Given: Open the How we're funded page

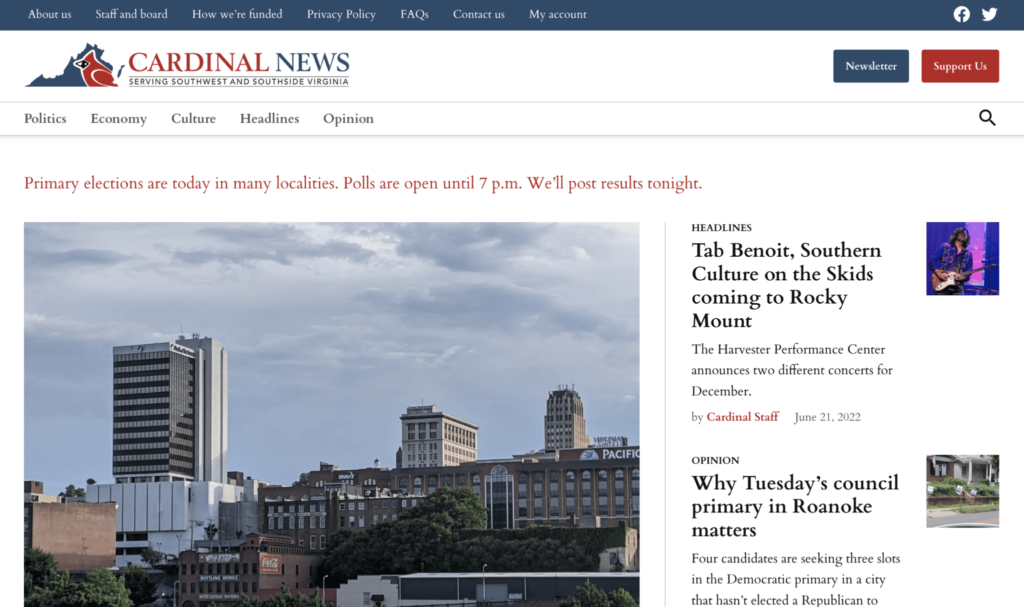Looking at the screenshot, I should click(x=237, y=14).
